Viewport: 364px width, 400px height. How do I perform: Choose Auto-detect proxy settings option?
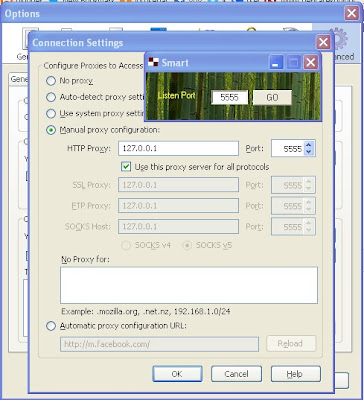pyautogui.click(x=51, y=97)
